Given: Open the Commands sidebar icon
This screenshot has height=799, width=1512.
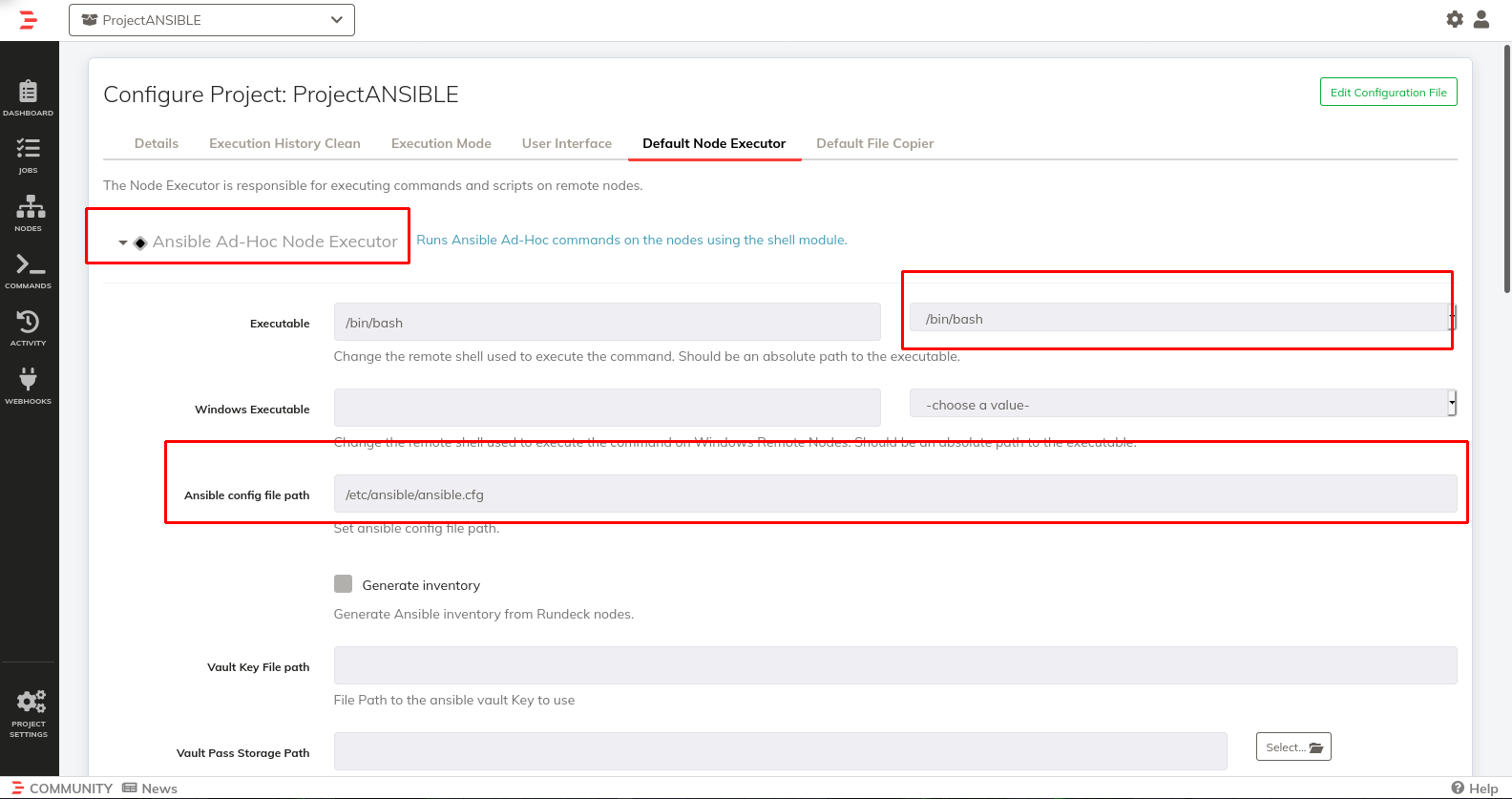Looking at the screenshot, I should pyautogui.click(x=29, y=271).
